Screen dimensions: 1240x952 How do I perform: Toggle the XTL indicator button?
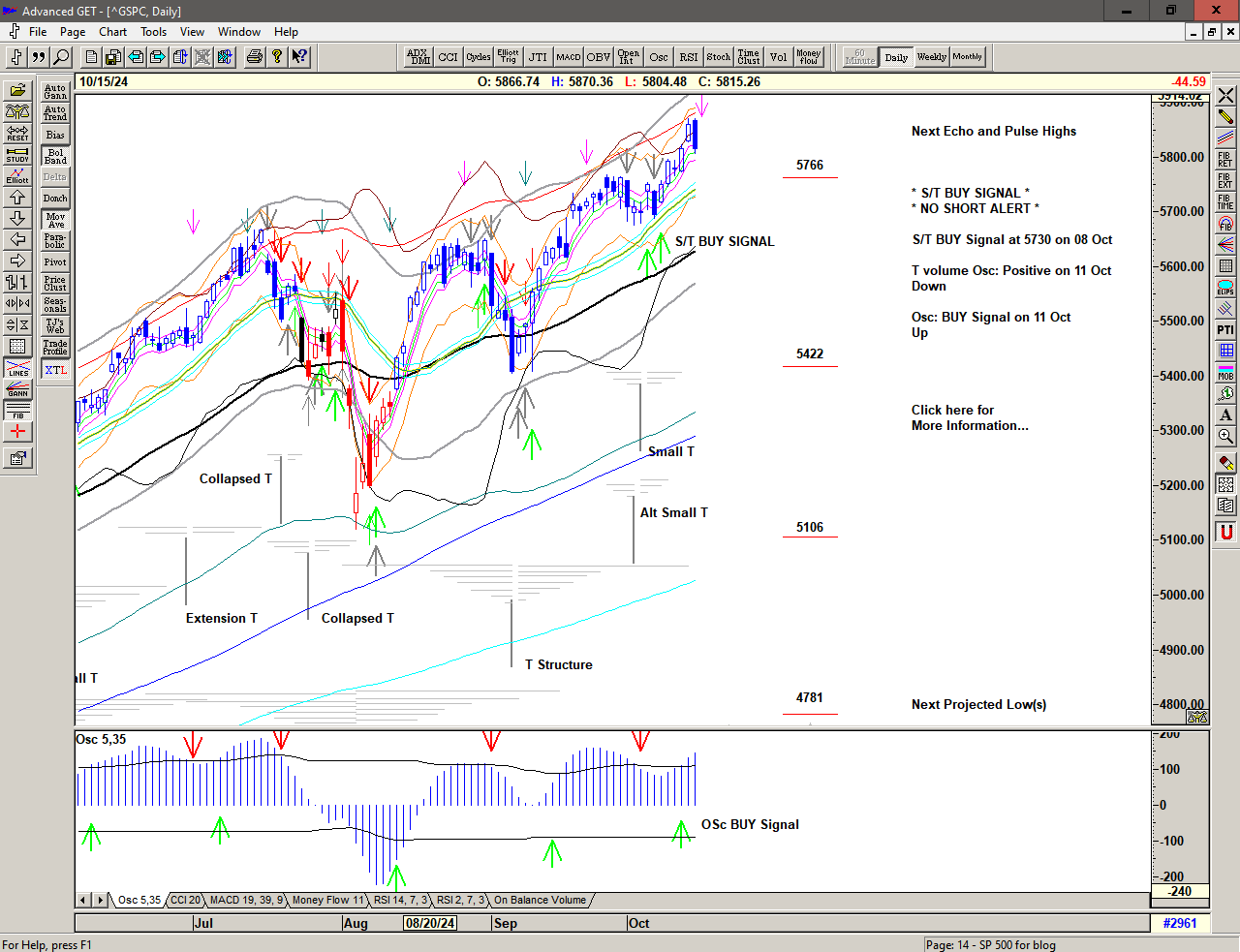pos(55,370)
